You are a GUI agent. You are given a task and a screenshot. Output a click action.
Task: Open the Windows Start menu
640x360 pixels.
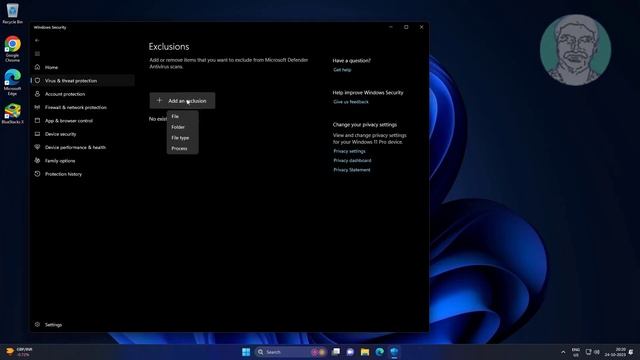pos(246,352)
